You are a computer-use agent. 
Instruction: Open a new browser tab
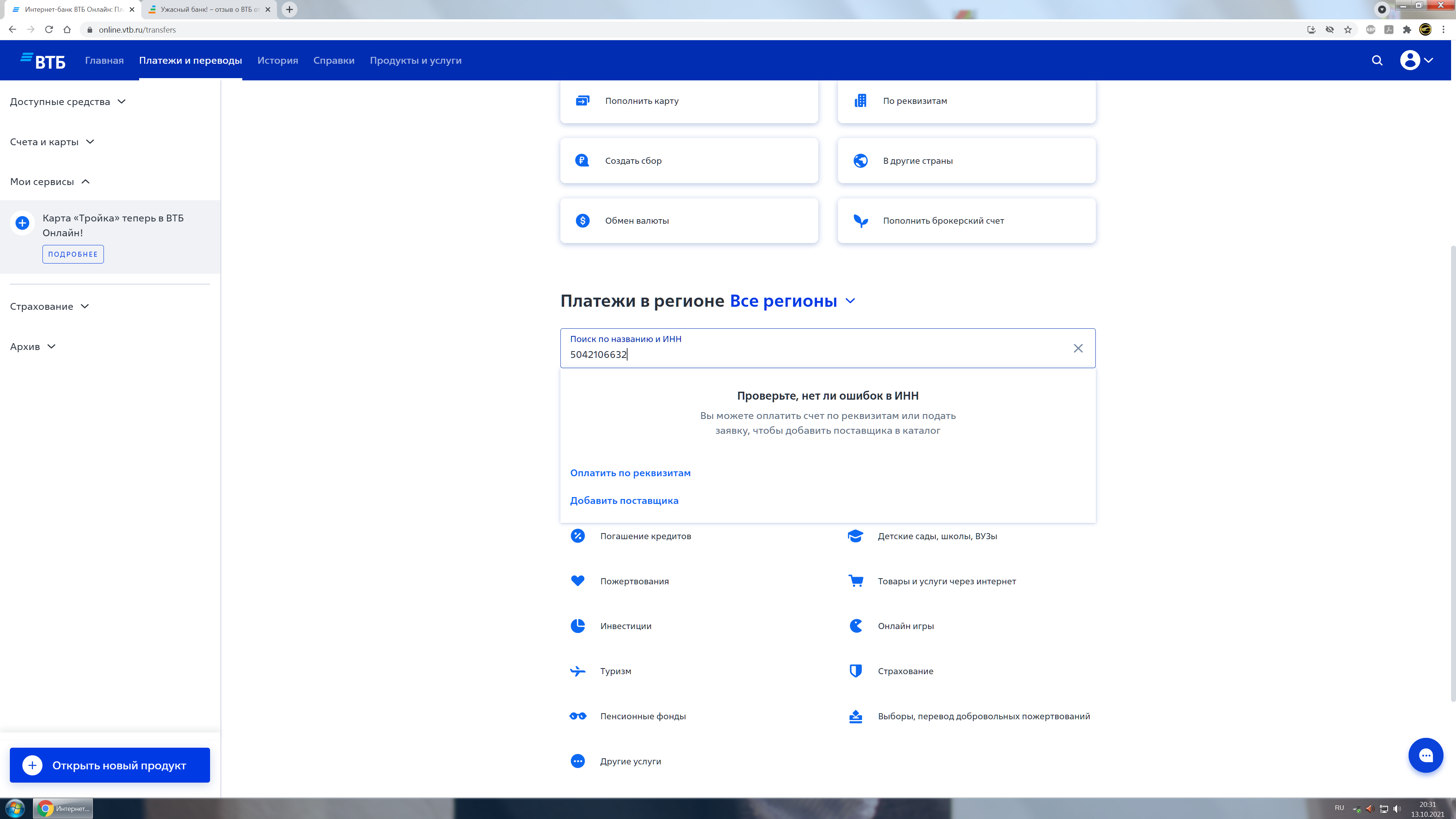(289, 9)
